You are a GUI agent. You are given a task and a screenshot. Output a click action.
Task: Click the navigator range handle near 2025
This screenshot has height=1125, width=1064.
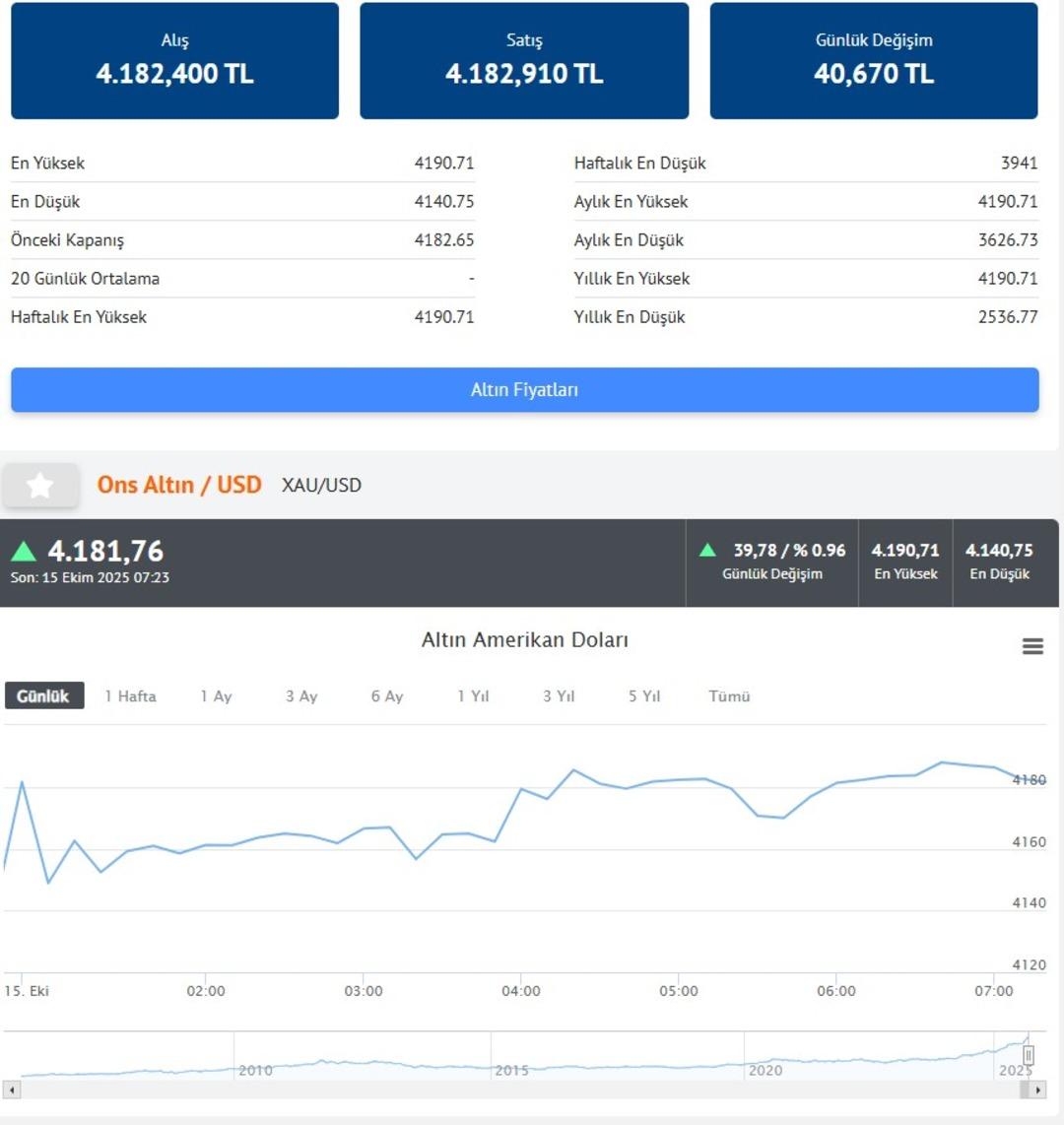coord(1028,1056)
